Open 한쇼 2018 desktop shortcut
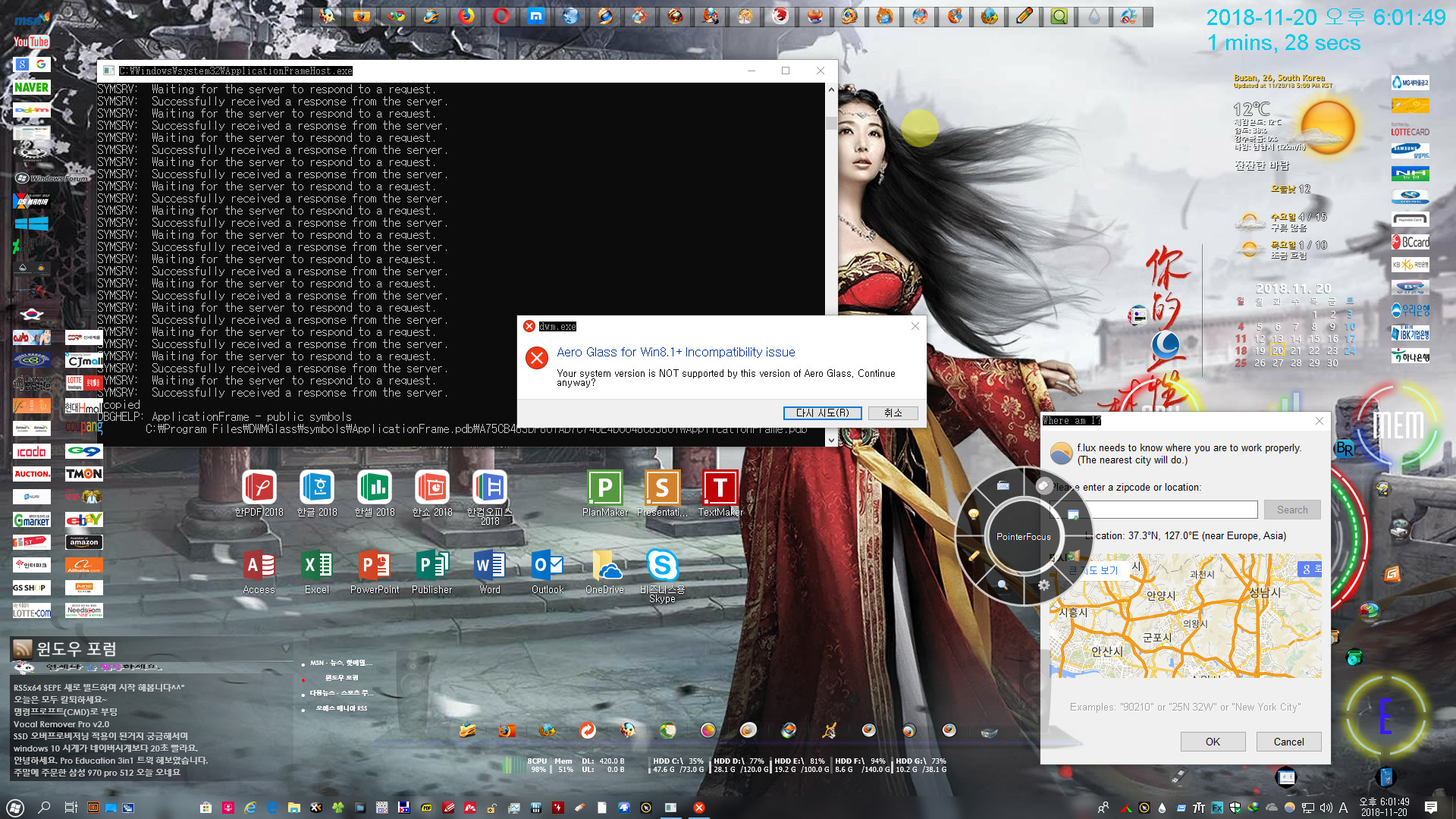This screenshot has height=819, width=1456. click(x=432, y=494)
